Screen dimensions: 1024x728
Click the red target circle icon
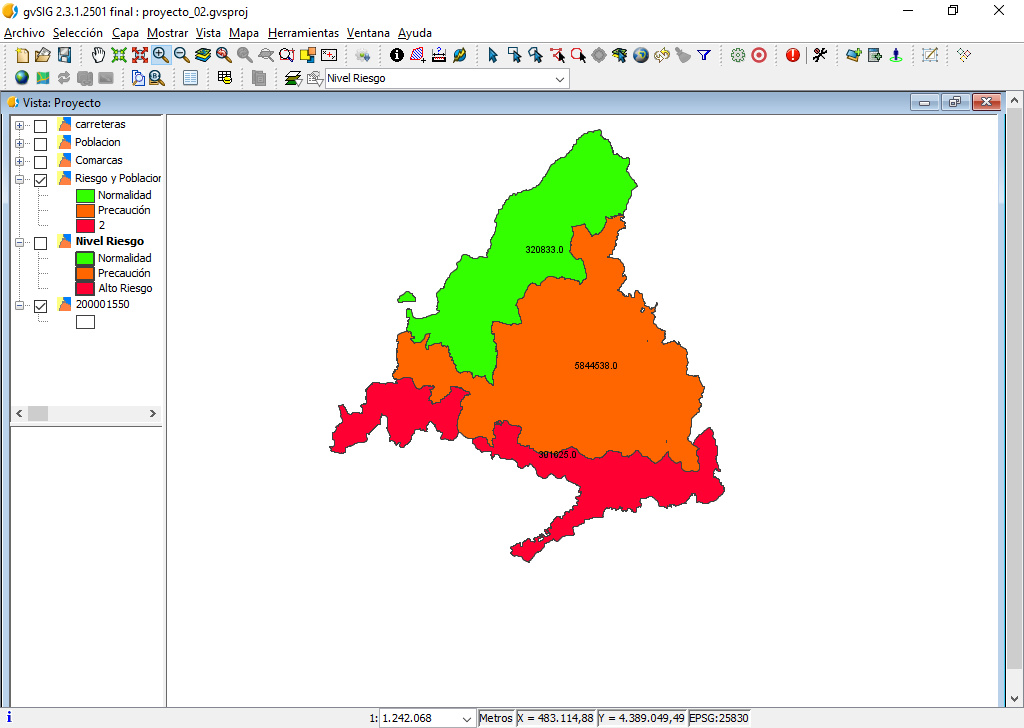pyautogui.click(x=759, y=55)
